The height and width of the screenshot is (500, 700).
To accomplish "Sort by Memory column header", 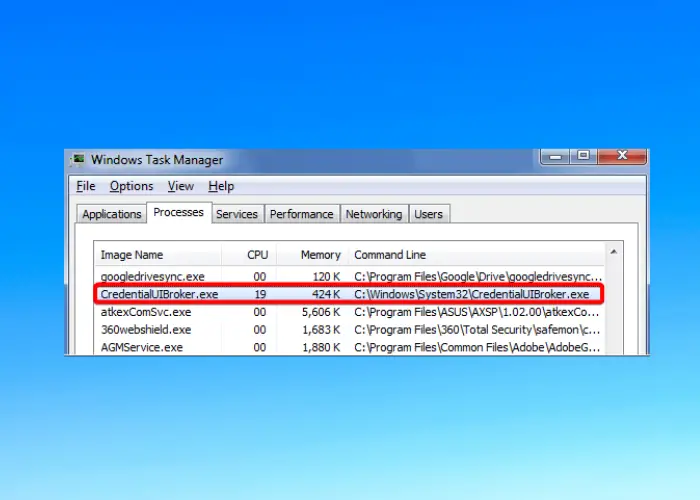I will tap(312, 255).
